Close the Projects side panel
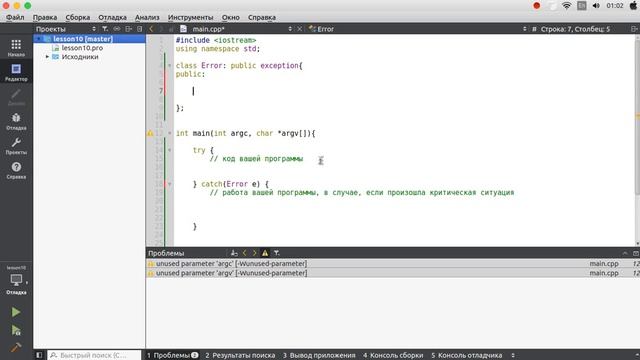 click(140, 29)
